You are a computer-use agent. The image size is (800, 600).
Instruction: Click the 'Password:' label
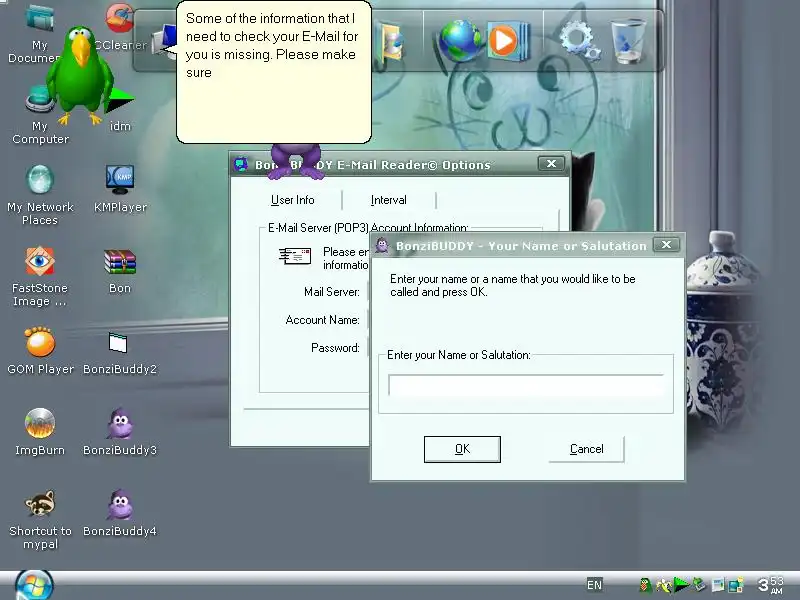pos(335,348)
